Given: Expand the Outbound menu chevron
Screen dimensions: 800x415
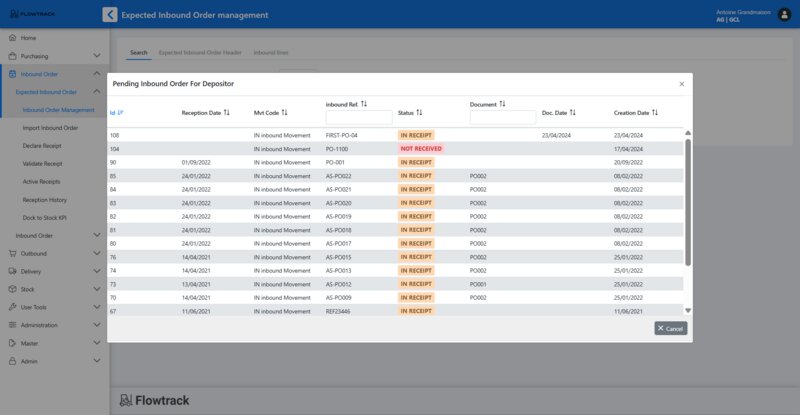Looking at the screenshot, I should (96, 254).
